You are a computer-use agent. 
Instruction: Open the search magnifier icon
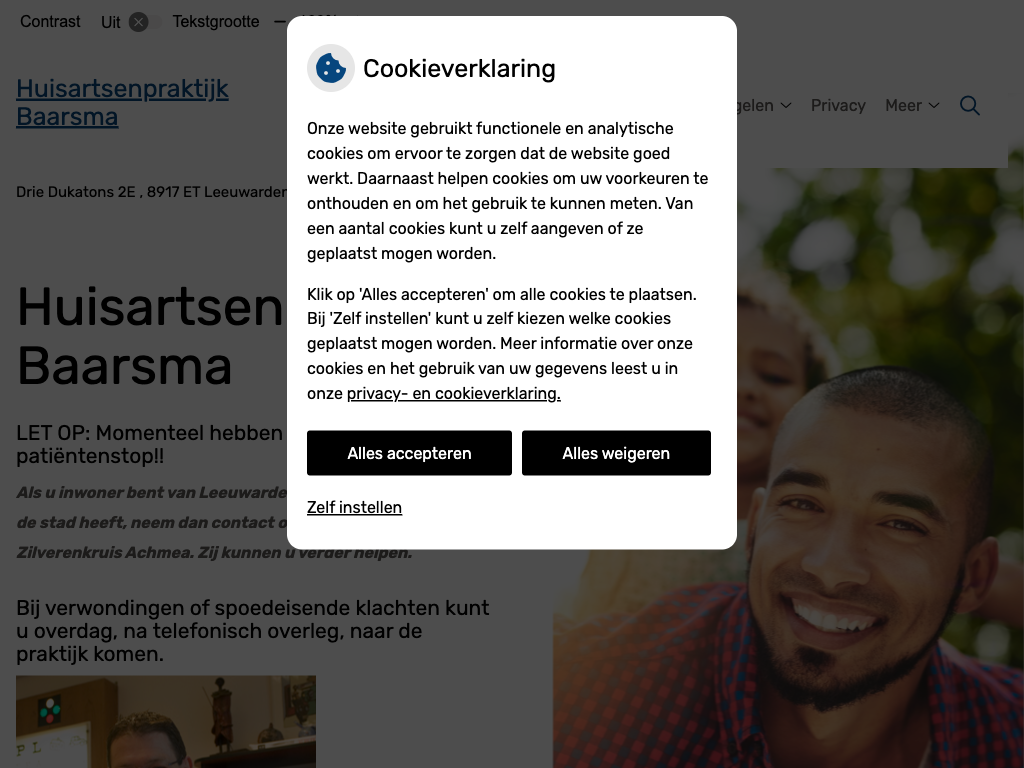(969, 106)
